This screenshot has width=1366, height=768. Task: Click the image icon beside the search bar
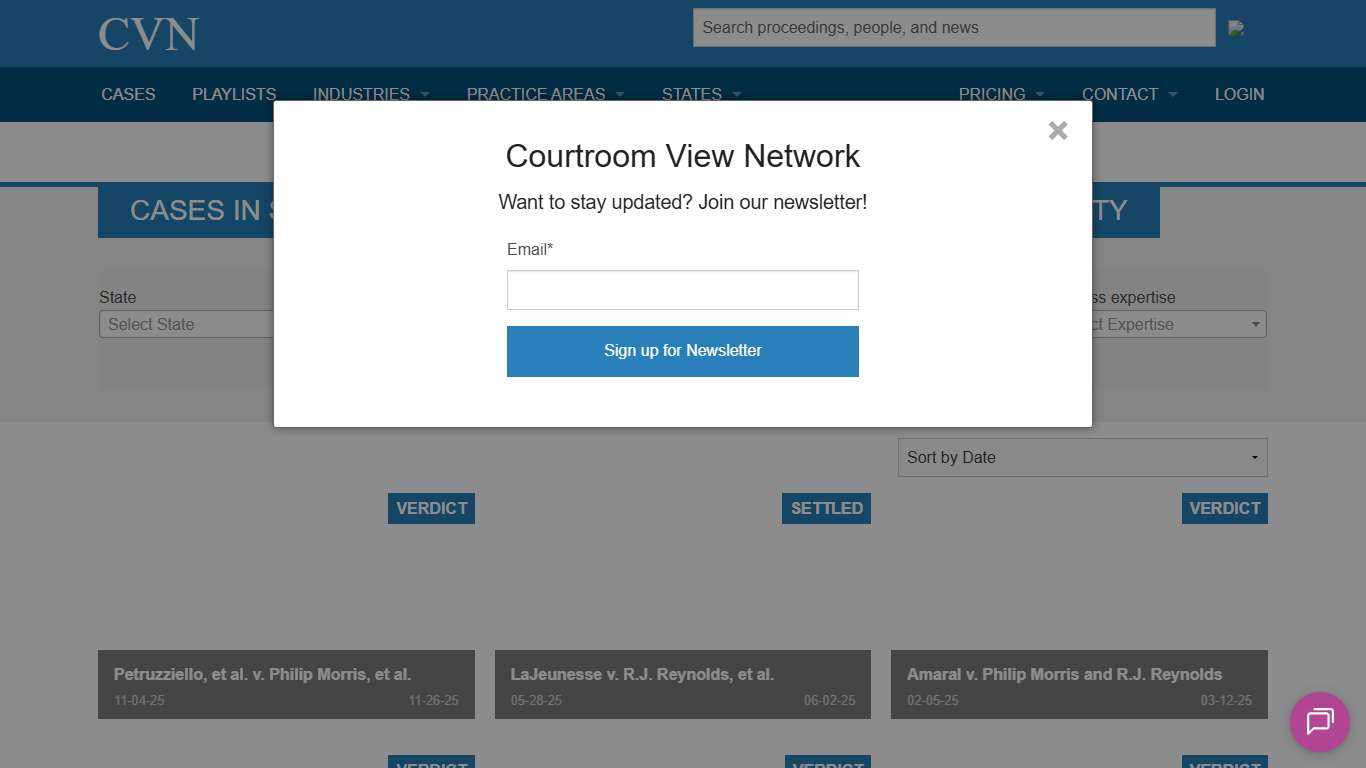(1237, 27)
